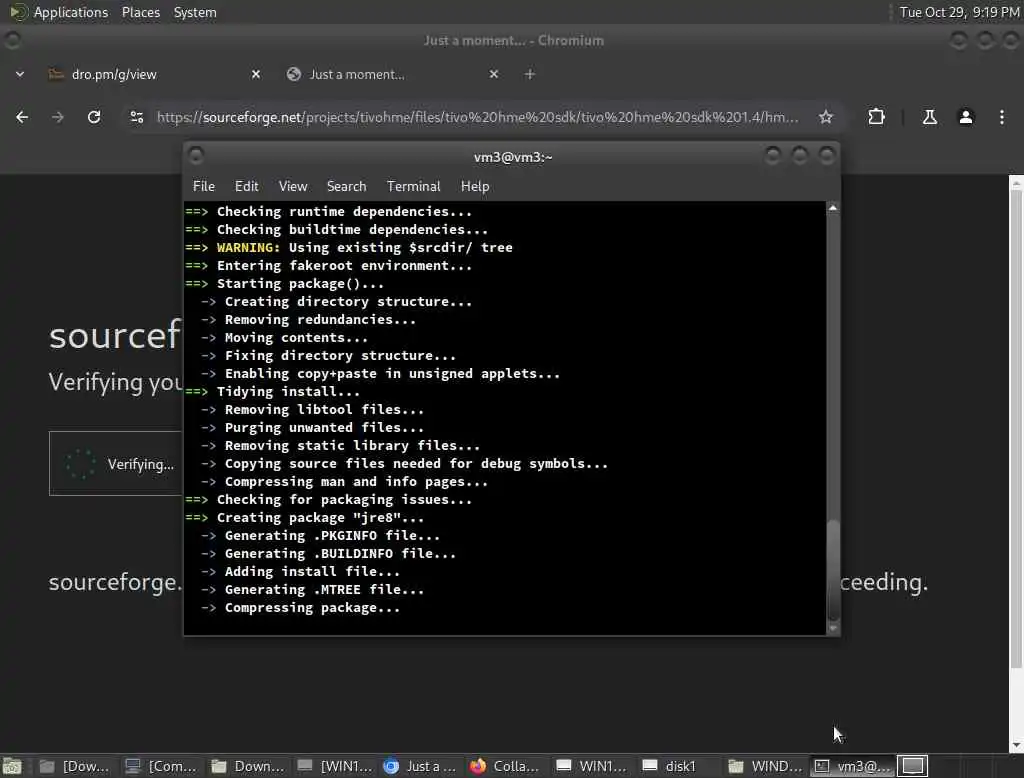1024x778 pixels.
Task: Switch to the dro.pm/g/view tab
Action: pos(154,74)
